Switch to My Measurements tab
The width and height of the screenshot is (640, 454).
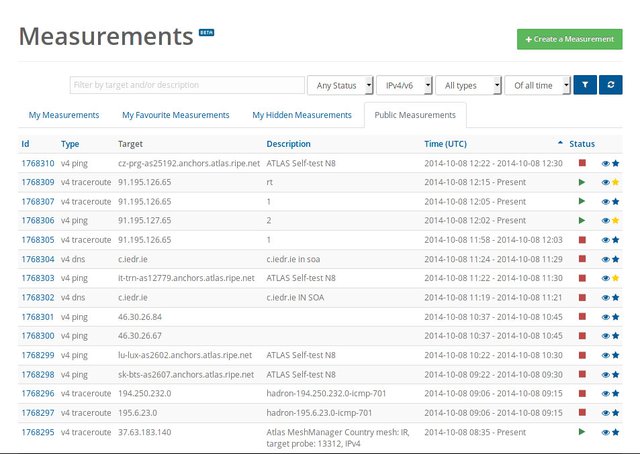click(64, 115)
